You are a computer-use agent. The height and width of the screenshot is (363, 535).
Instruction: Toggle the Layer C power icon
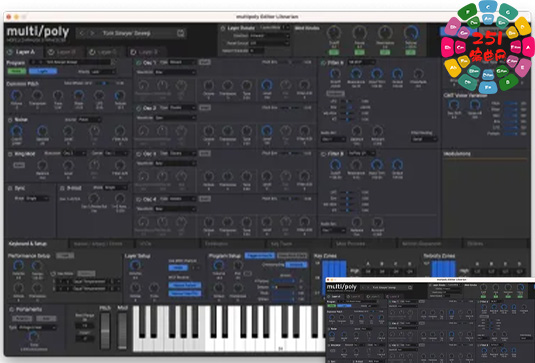[92, 52]
